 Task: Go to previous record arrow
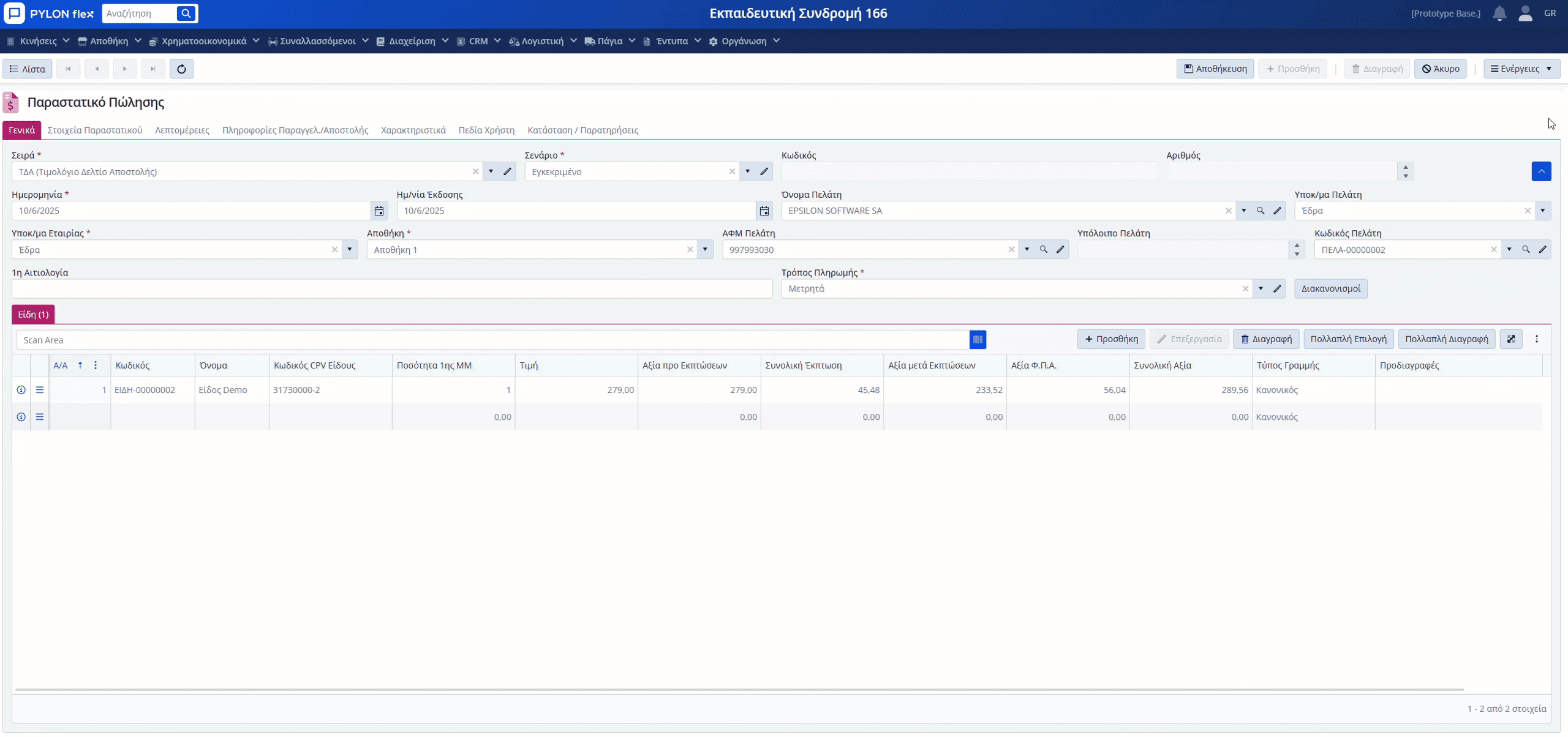[x=97, y=69]
